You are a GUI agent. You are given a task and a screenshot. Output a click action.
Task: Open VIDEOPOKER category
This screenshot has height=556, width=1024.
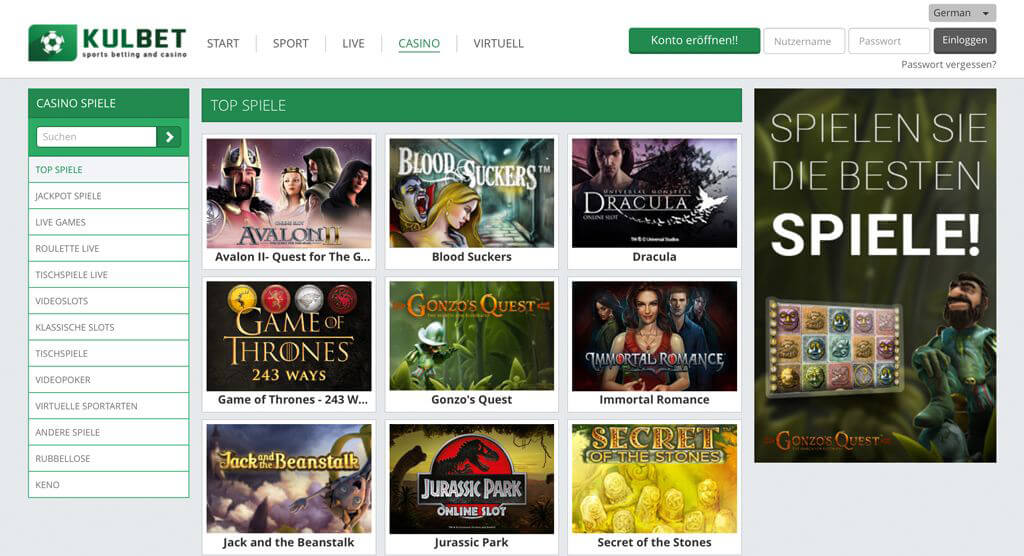pos(108,380)
